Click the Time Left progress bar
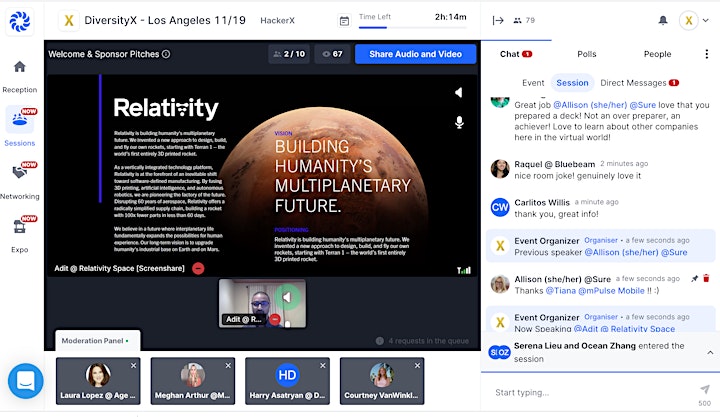This screenshot has height=417, width=720. pyautogui.click(x=412, y=28)
